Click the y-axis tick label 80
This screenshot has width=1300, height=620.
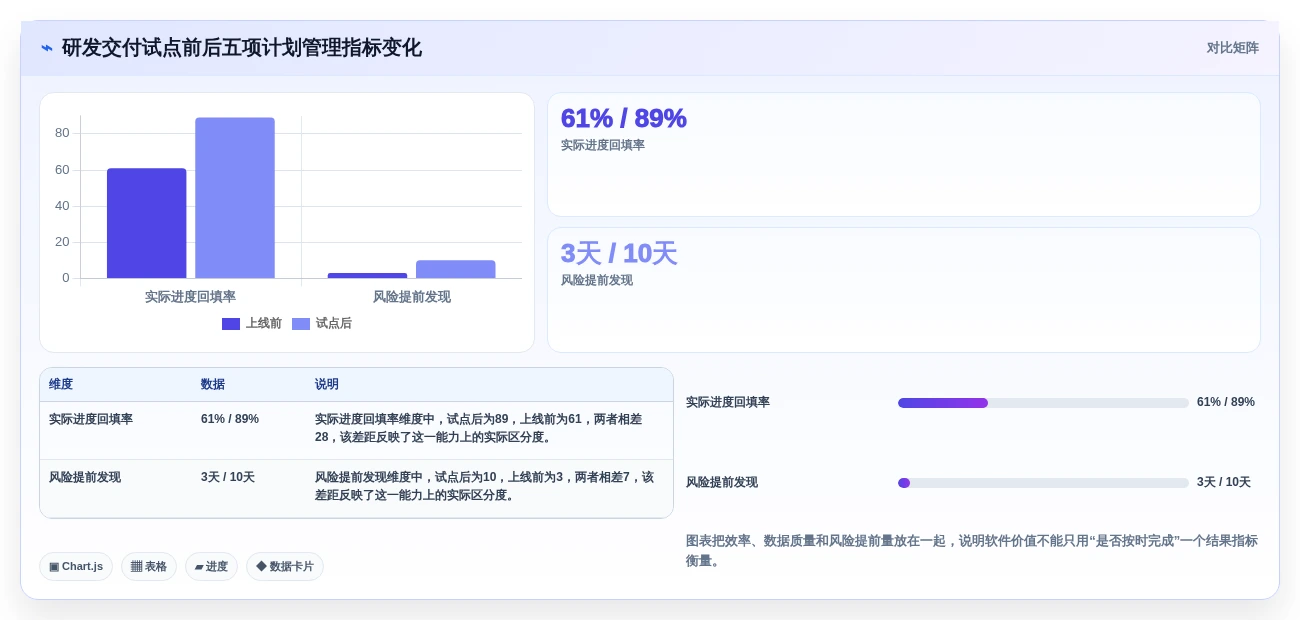click(62, 133)
